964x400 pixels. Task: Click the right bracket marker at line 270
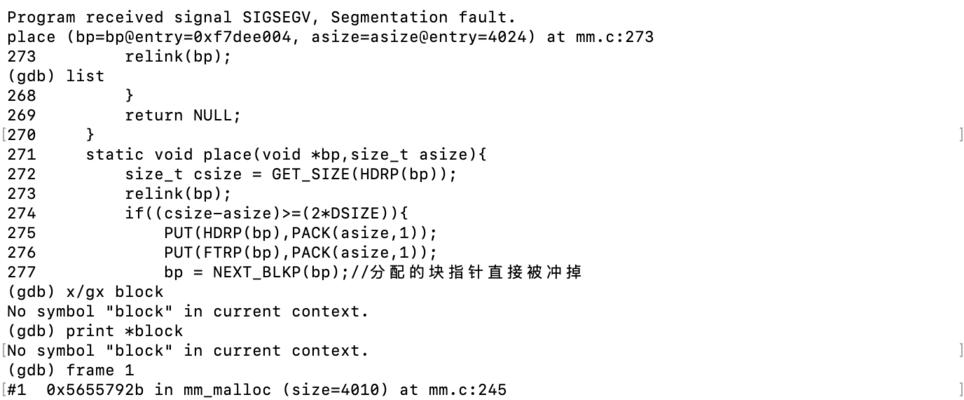click(960, 135)
